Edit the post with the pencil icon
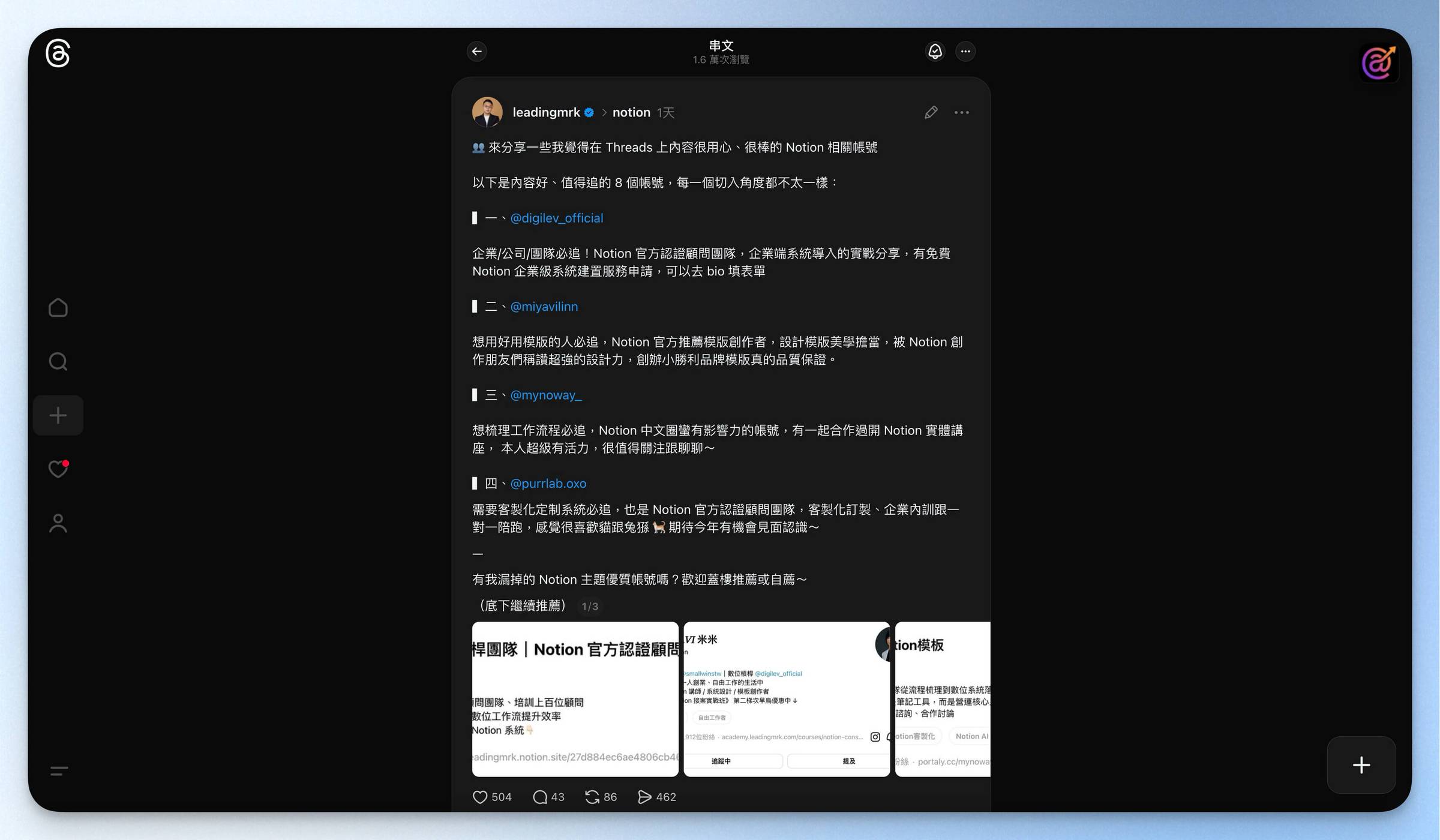The image size is (1440, 840). 931,112
